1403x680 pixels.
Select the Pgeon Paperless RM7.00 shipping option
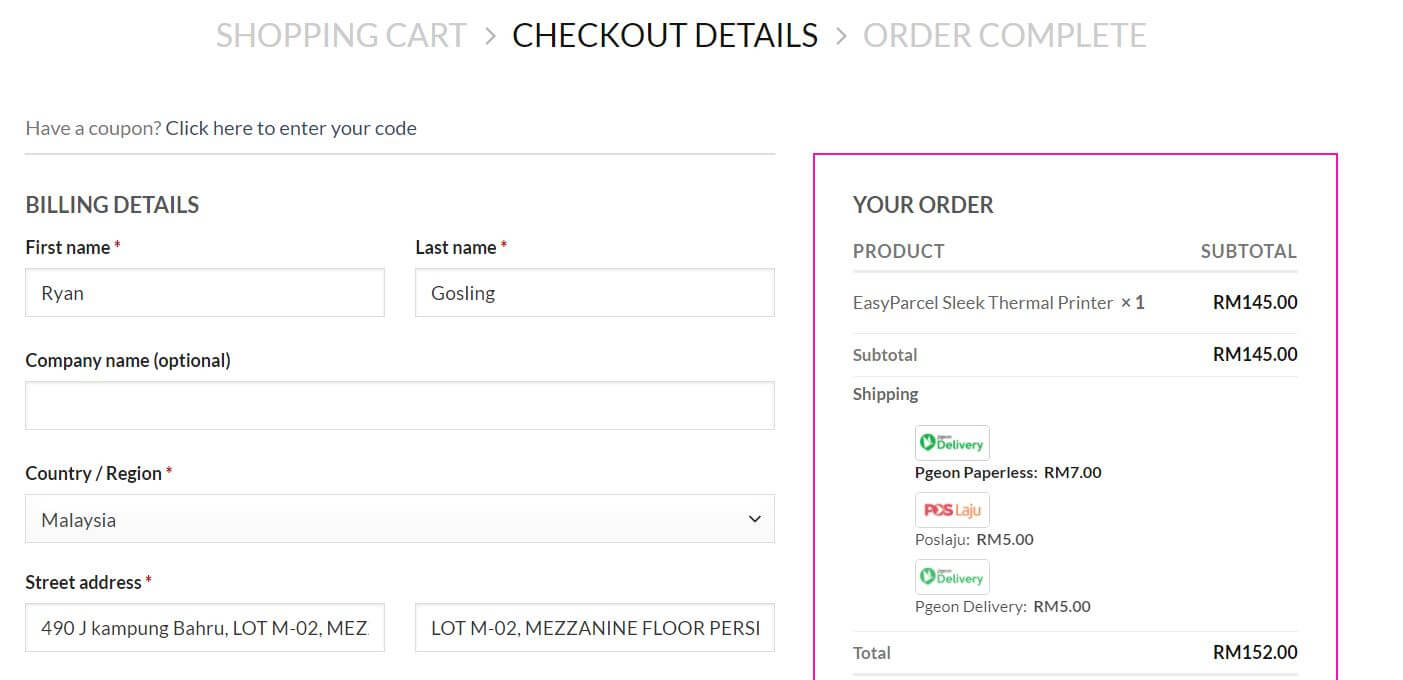tap(1009, 472)
